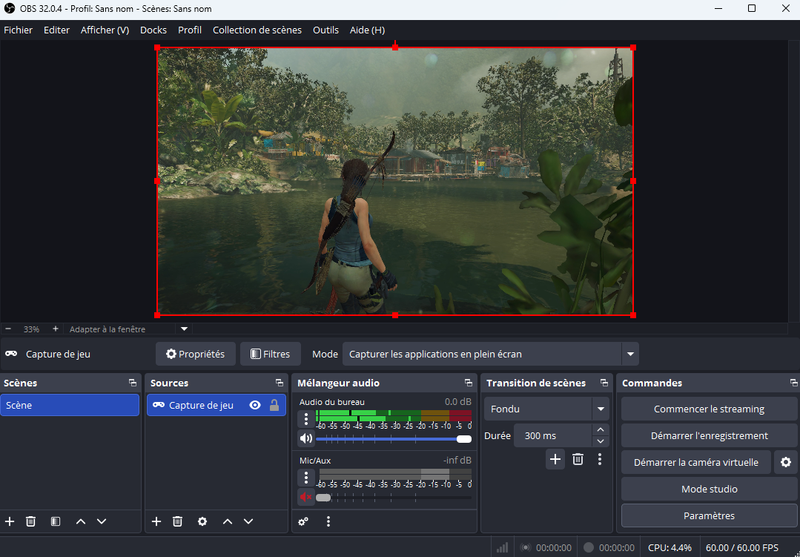
Task: Open Mic/Aux options dots
Action: pyautogui.click(x=306, y=477)
